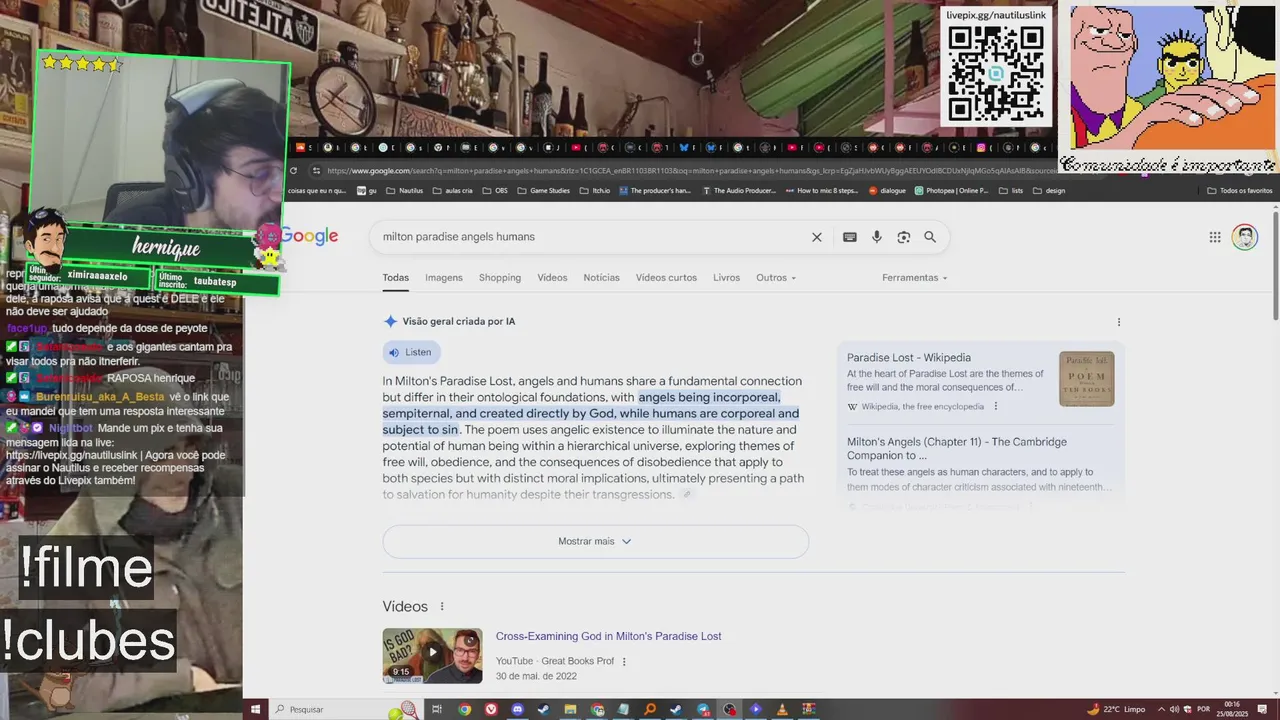
Task: Click the link icon ending the AI paragraph
Action: [x=687, y=495]
